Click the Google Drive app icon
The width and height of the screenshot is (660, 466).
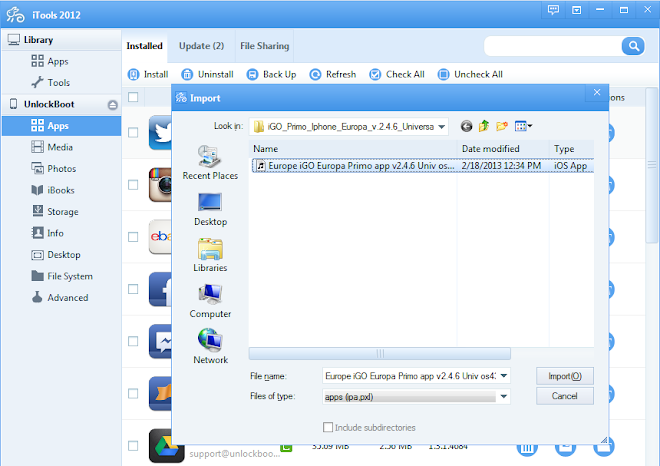[x=166, y=446]
